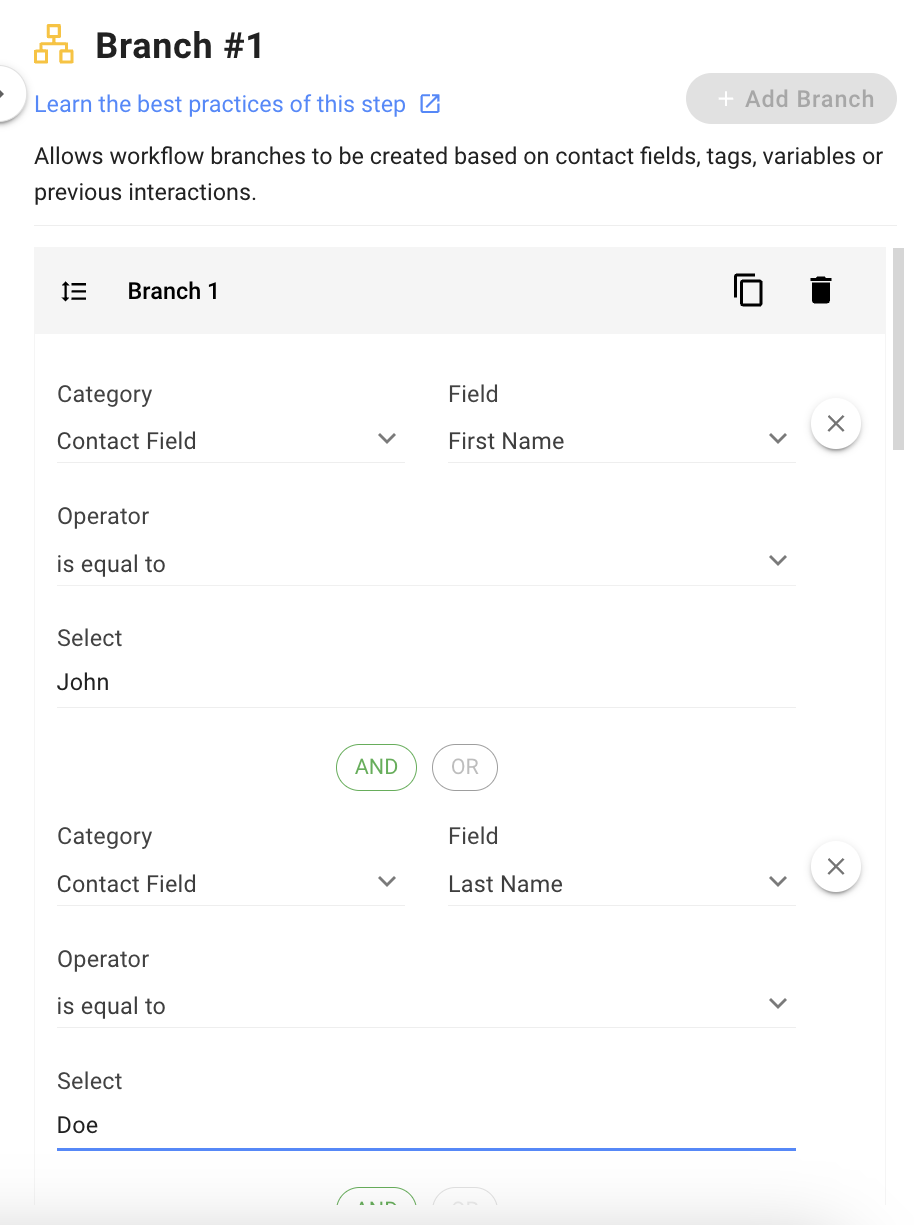Click the Select field containing Doe
Screen dimensions: 921x1225
click(425, 1125)
